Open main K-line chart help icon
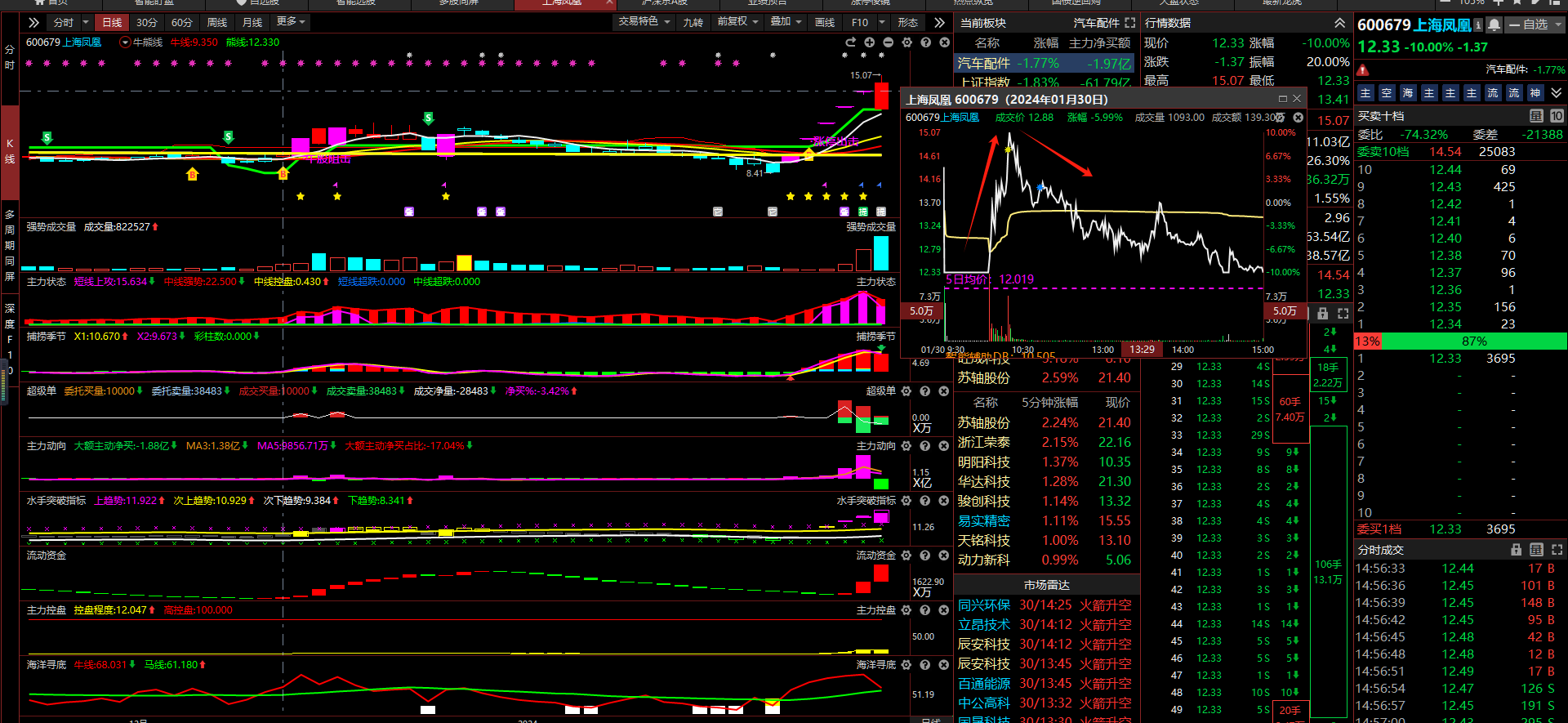 click(x=925, y=42)
